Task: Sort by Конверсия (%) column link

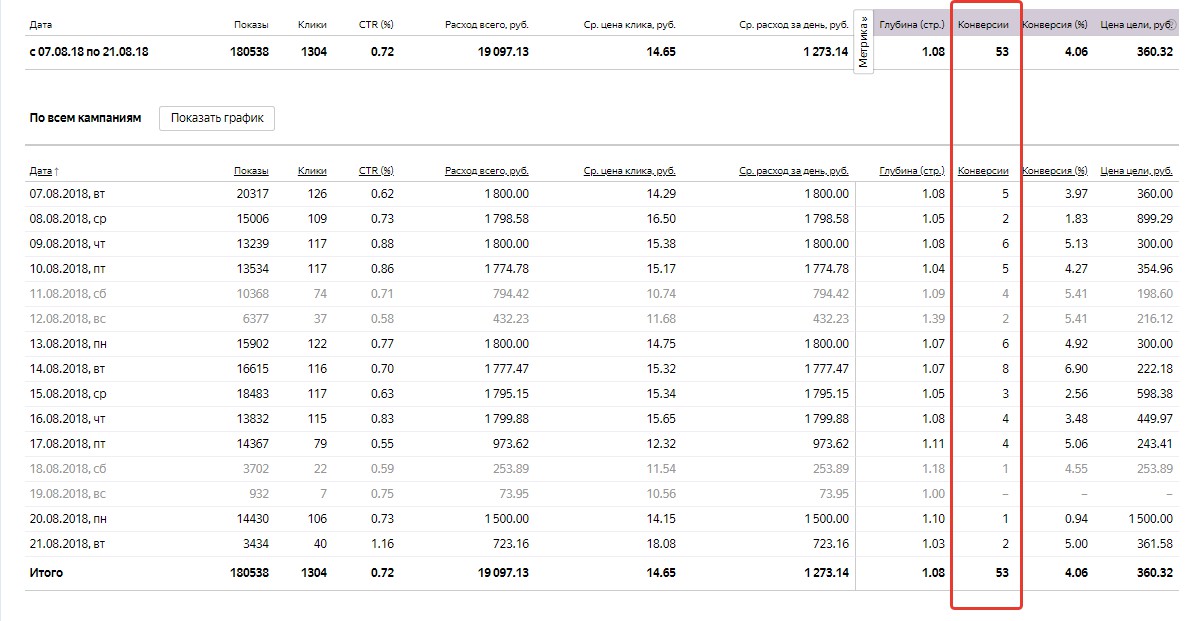Action: [1054, 171]
